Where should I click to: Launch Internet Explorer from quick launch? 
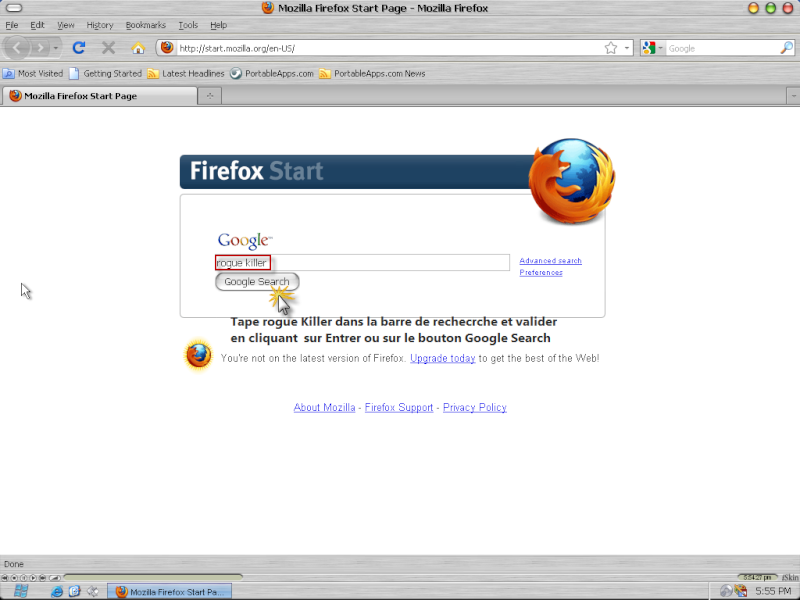coord(57,591)
